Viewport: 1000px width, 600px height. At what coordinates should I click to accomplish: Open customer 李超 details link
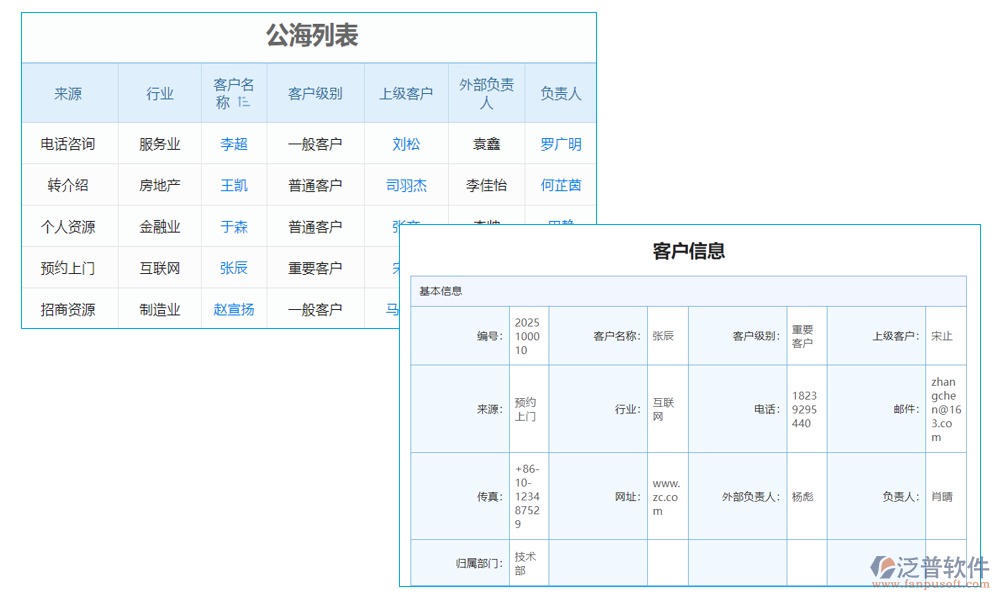pyautogui.click(x=234, y=143)
